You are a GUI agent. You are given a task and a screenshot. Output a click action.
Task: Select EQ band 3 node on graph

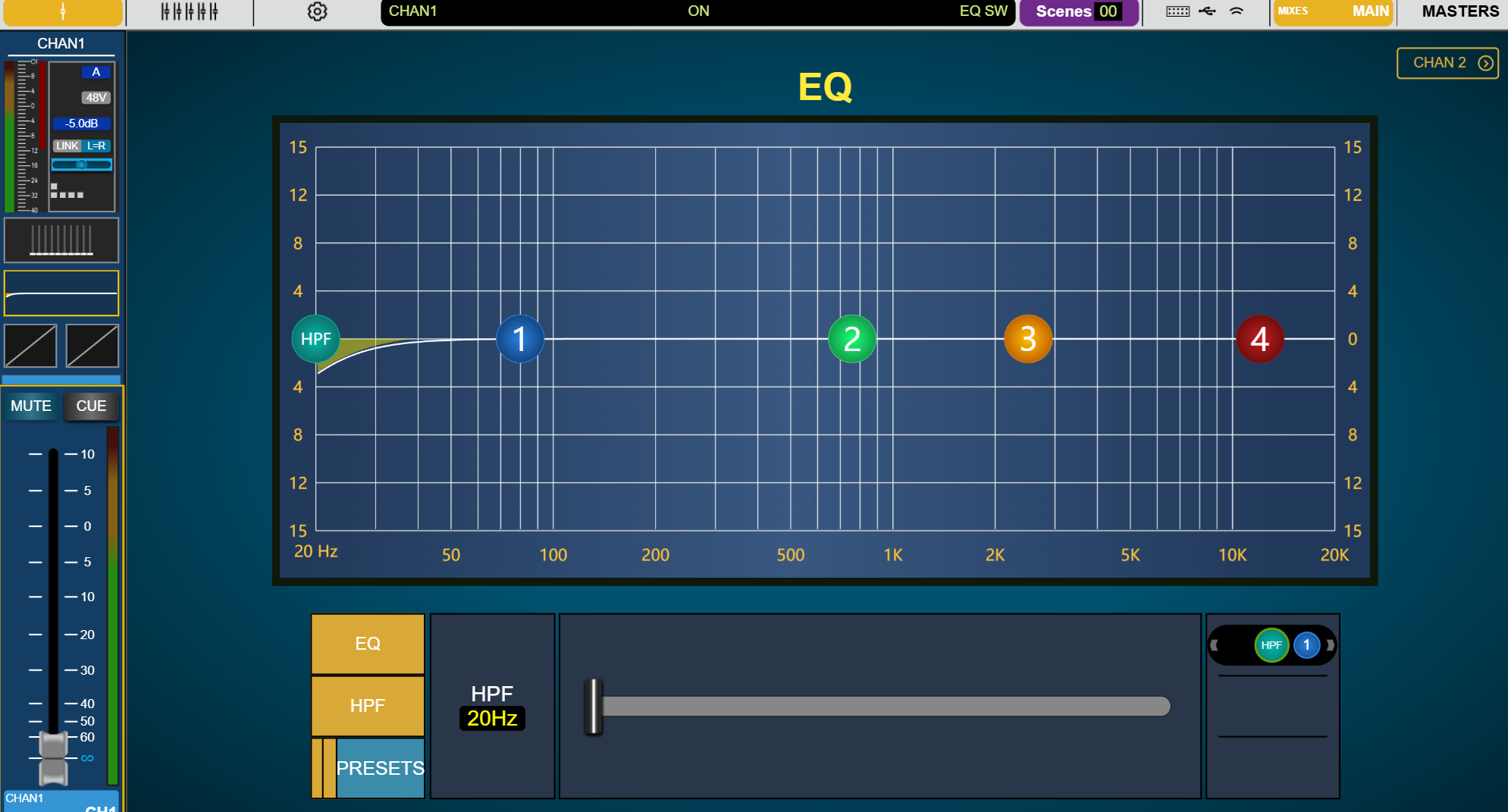point(1028,339)
